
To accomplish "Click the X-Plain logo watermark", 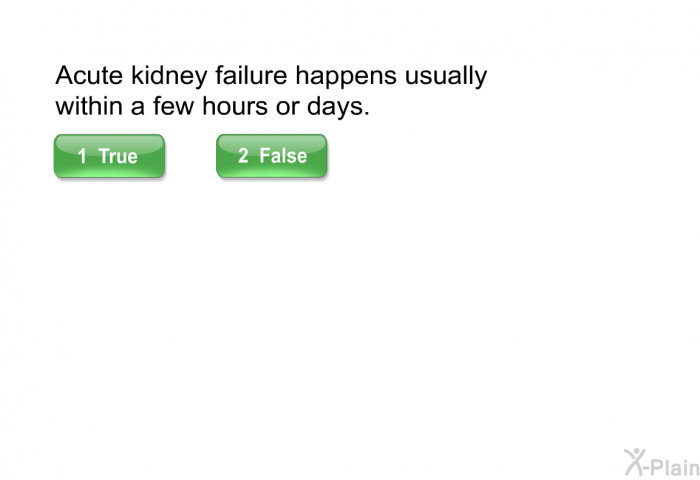I will pos(662,463).
